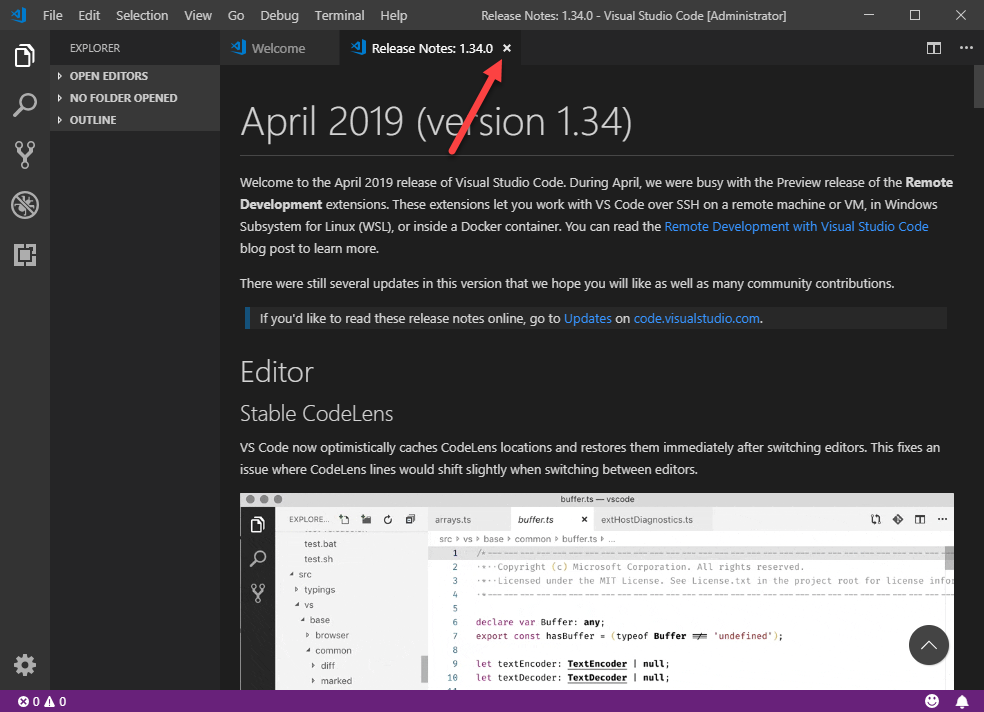Click the feedback smiley in status bar
The width and height of the screenshot is (984, 712).
coord(932,701)
